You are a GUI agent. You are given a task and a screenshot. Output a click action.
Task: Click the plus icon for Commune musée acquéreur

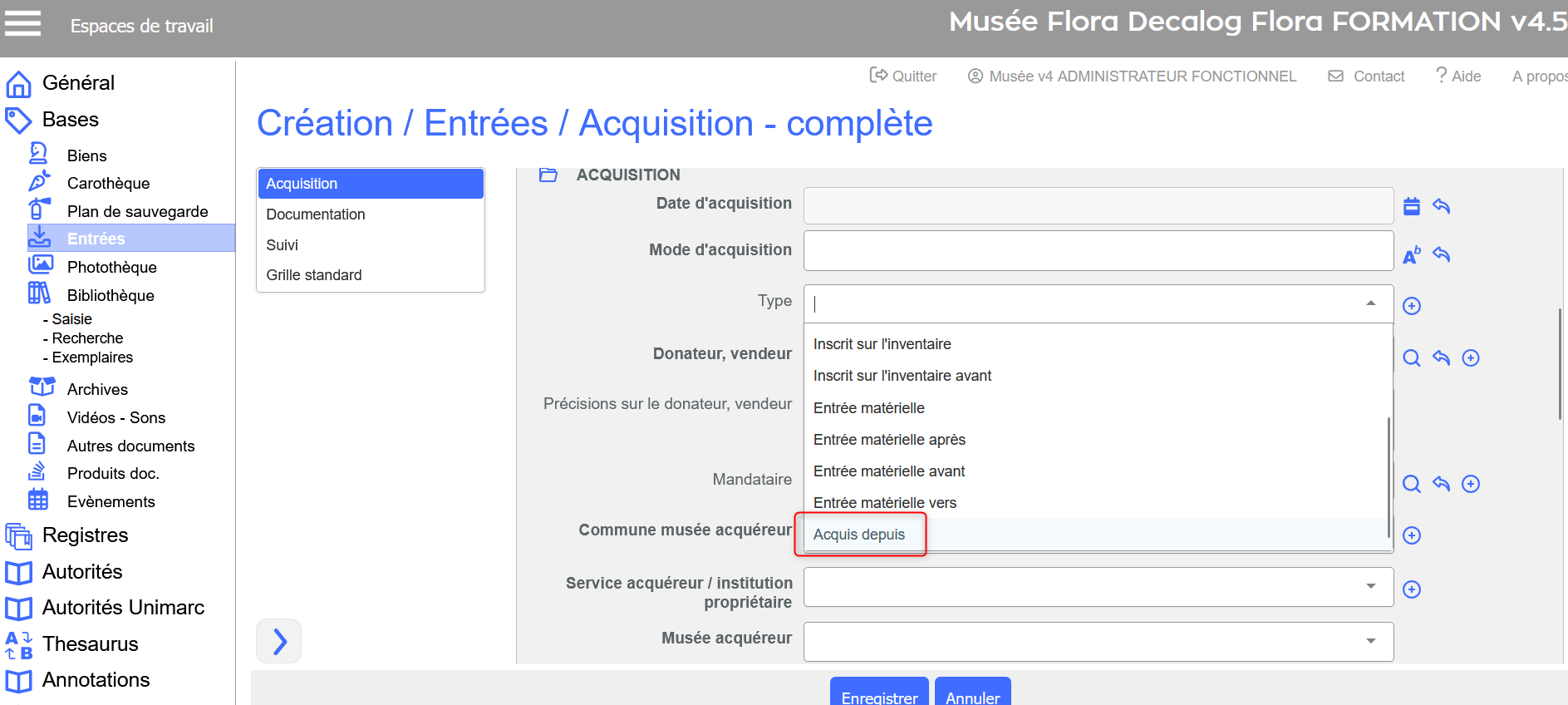(x=1411, y=535)
